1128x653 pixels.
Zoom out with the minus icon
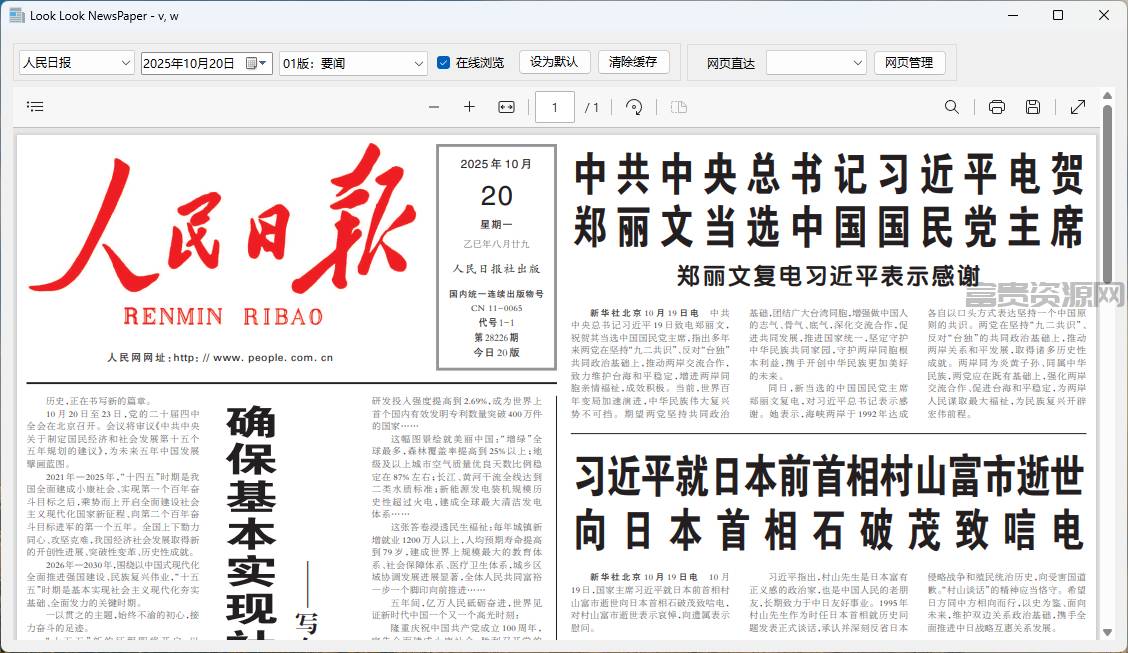point(434,107)
